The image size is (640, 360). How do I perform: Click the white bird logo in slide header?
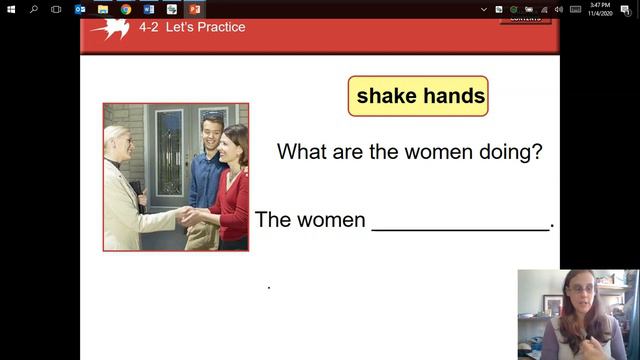[110, 29]
